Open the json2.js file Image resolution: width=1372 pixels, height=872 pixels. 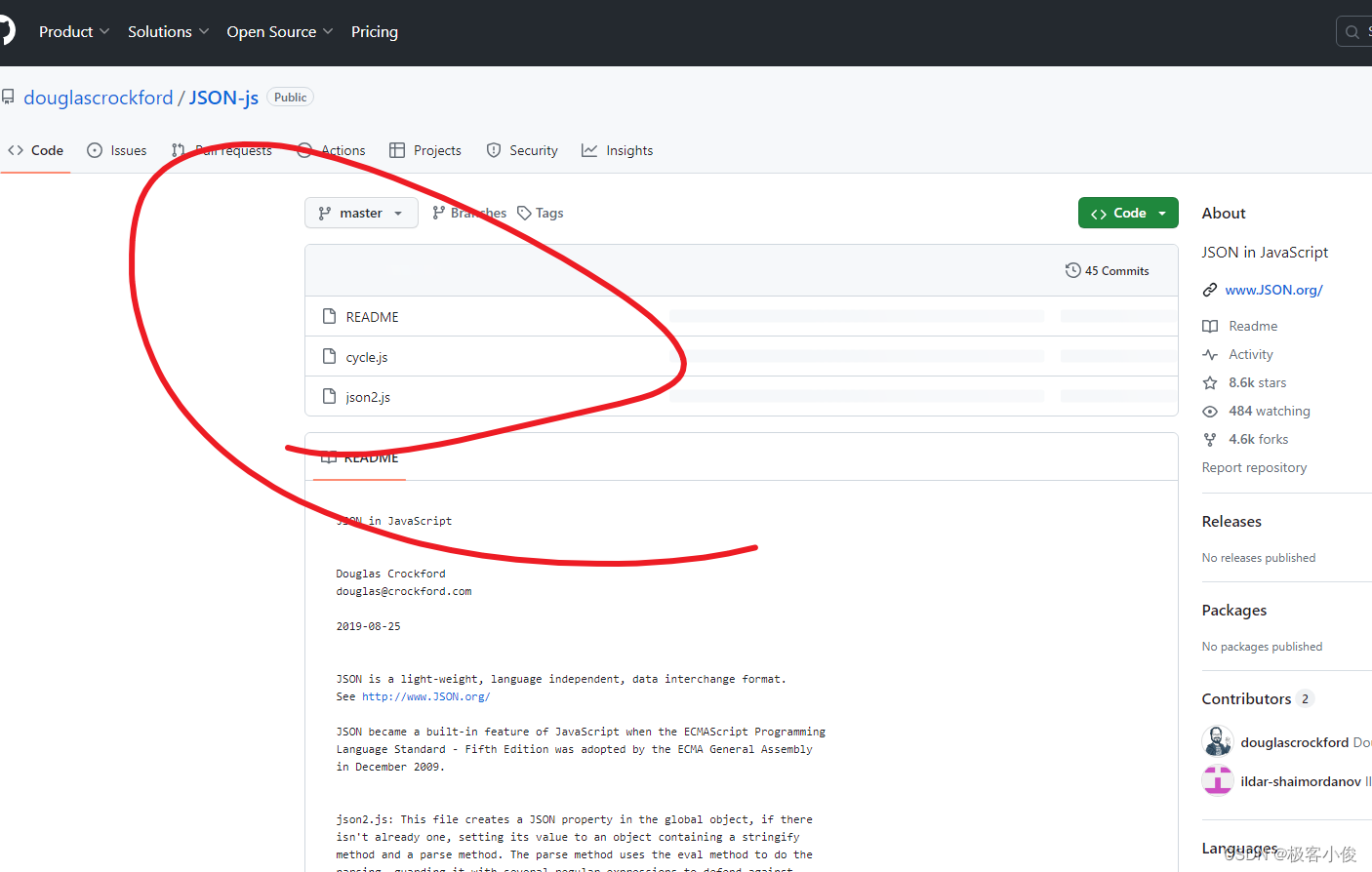[x=368, y=397]
